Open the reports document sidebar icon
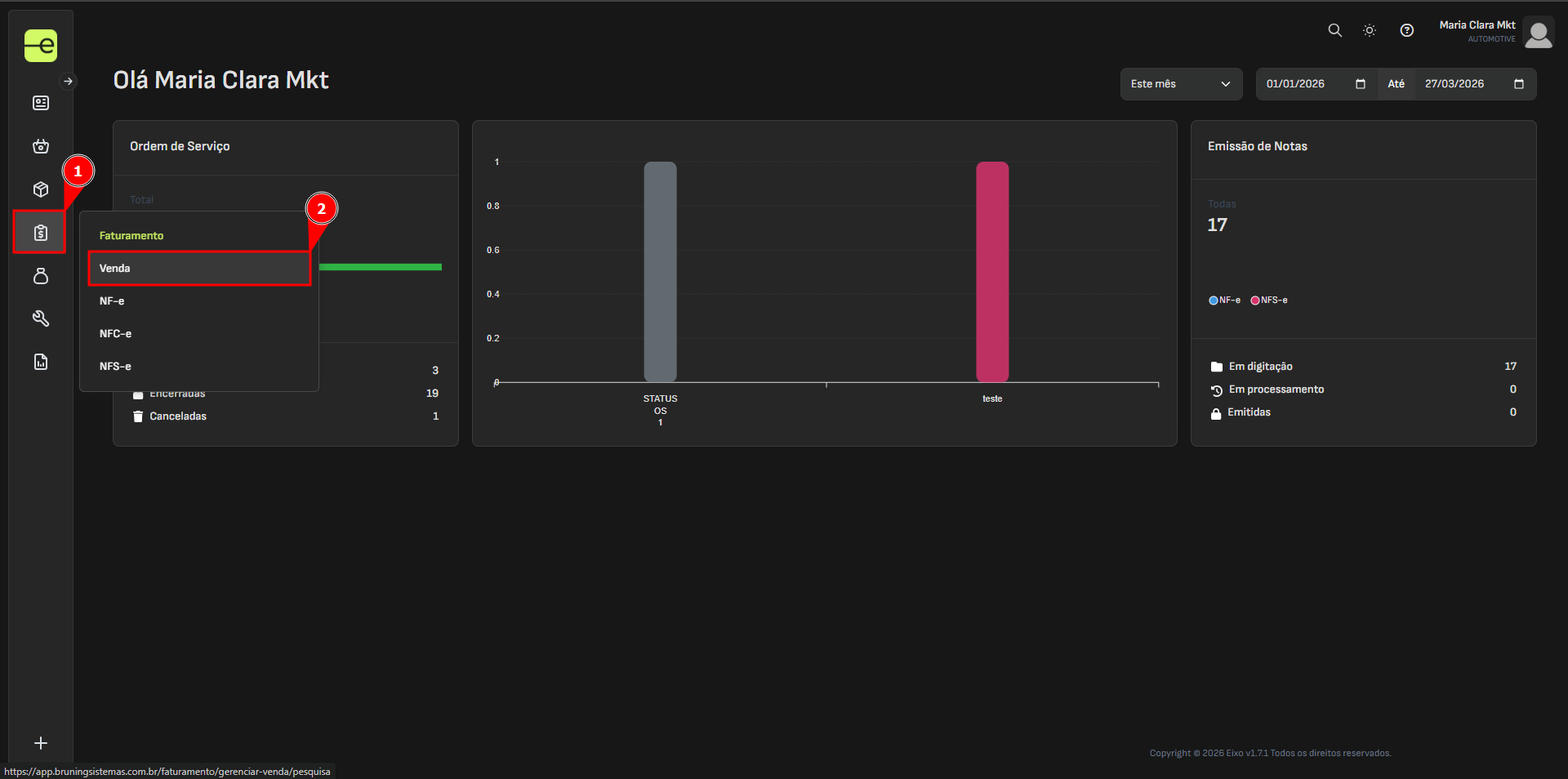Image resolution: width=1568 pixels, height=779 pixels. (41, 362)
